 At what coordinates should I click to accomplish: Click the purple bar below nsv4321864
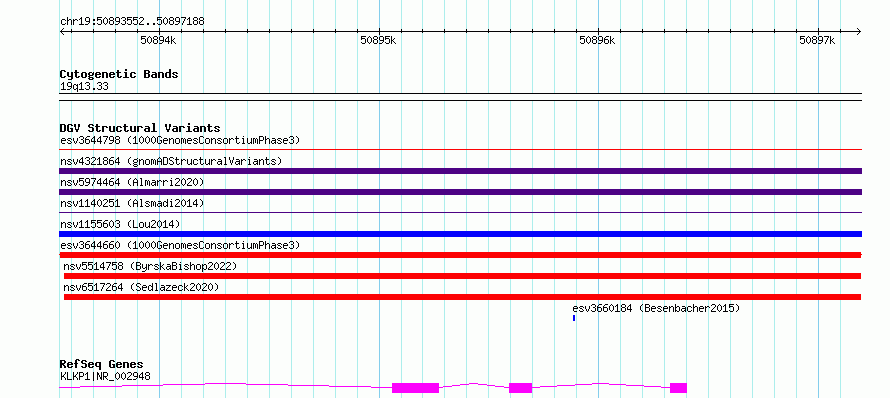[x=461, y=171]
